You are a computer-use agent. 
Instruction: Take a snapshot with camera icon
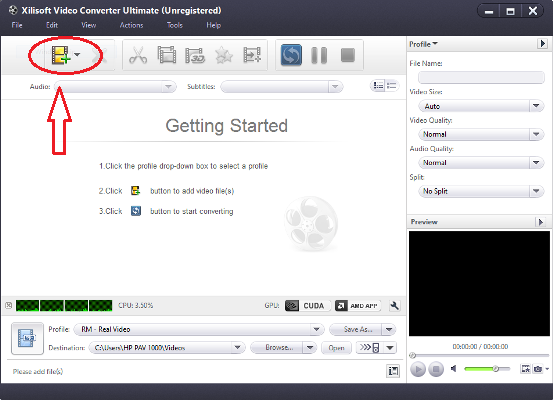click(538, 369)
